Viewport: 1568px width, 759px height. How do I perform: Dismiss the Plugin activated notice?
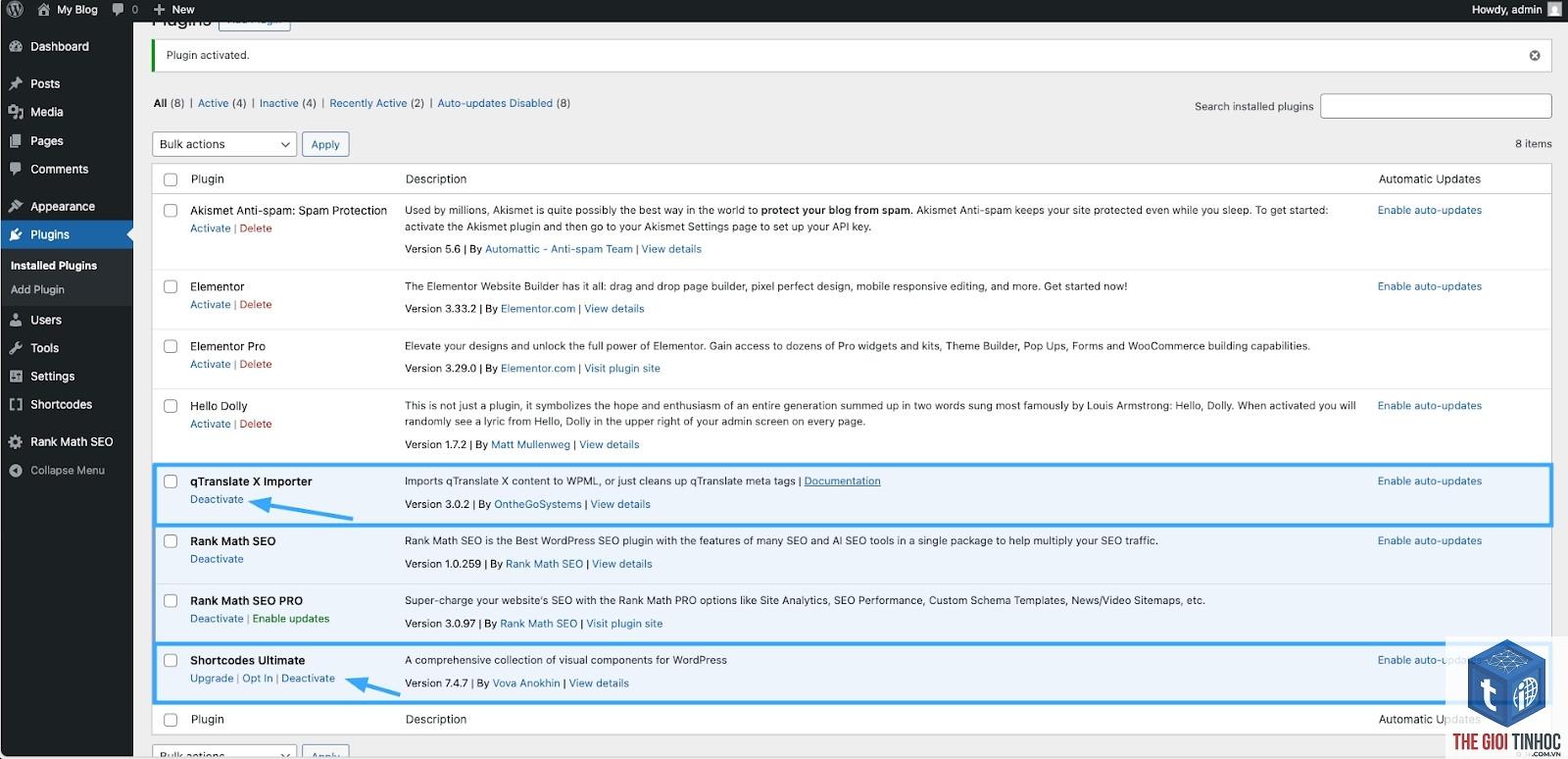point(1535,55)
